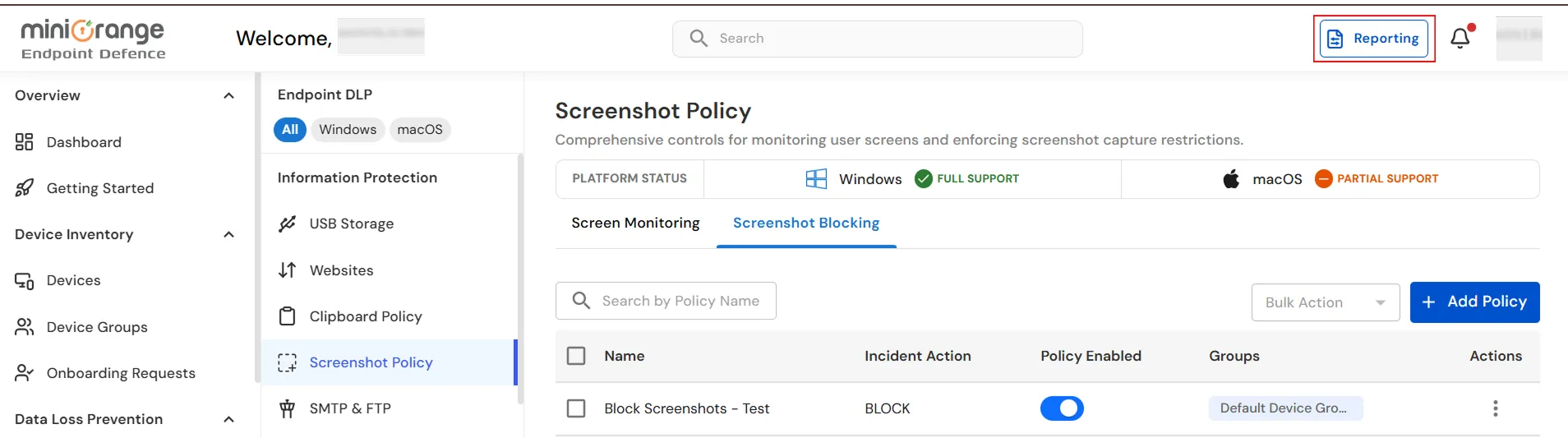Open Onboarding Requests in the sidebar
1568x438 pixels.
coord(121,373)
